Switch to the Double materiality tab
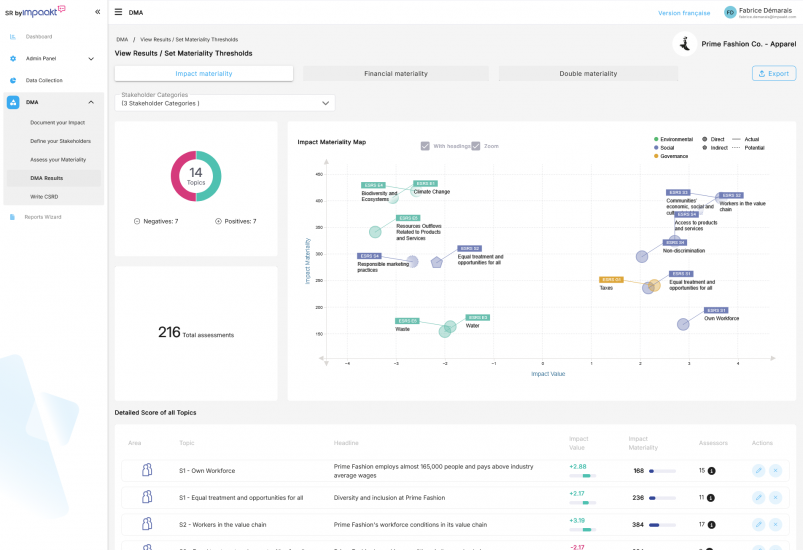Screen dimensions: 803x550 click(x=588, y=73)
